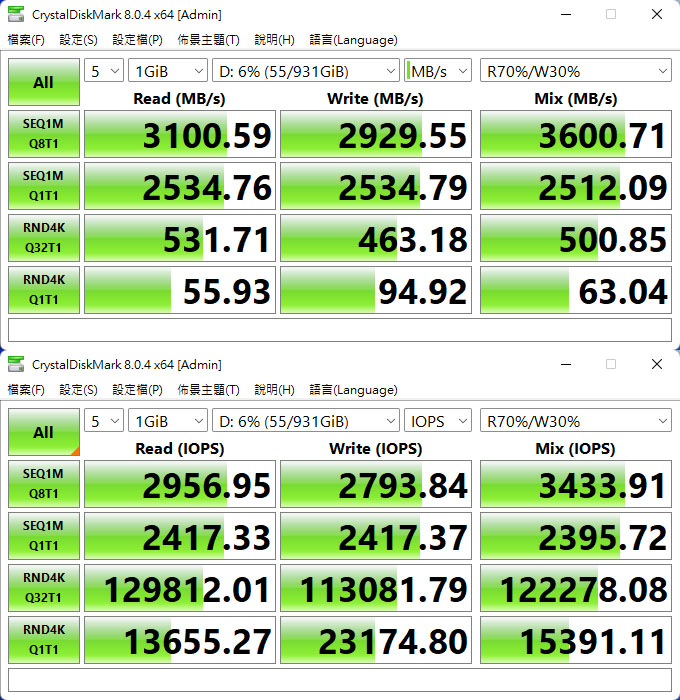Close the top CrystalDiskMark window
The image size is (680, 700).
pyautogui.click(x=657, y=14)
